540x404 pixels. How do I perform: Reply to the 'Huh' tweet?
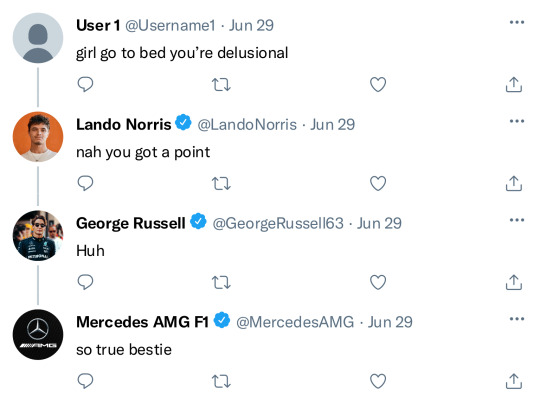(x=85, y=282)
